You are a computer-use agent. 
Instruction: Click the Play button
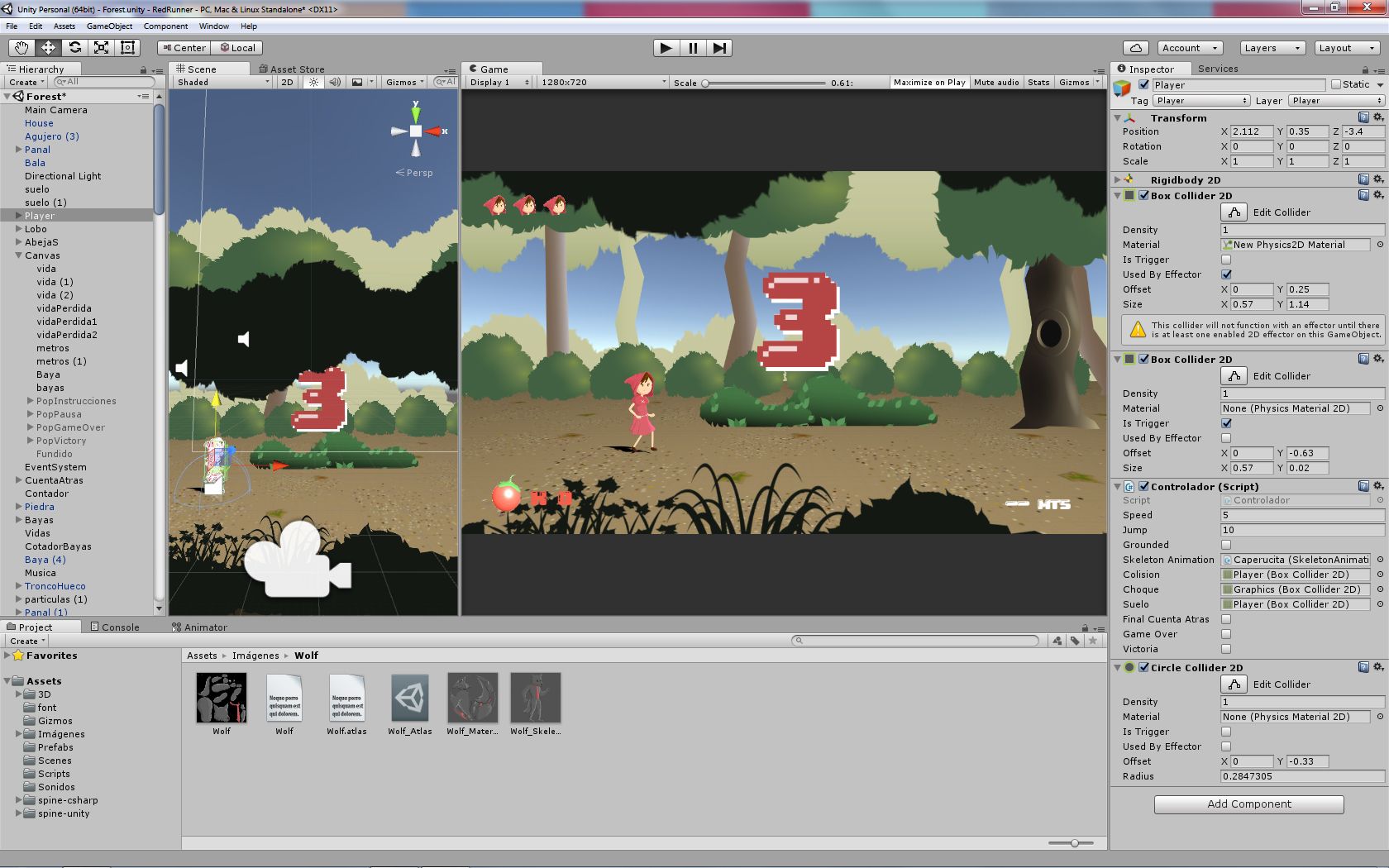tap(666, 48)
